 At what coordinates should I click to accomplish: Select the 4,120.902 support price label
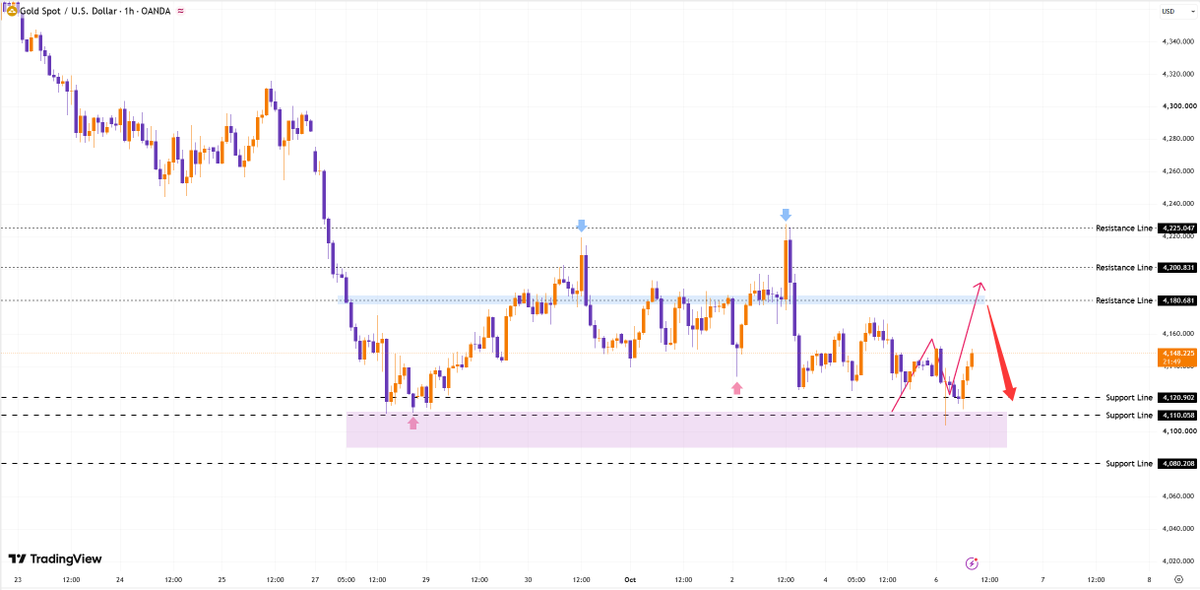1177,398
